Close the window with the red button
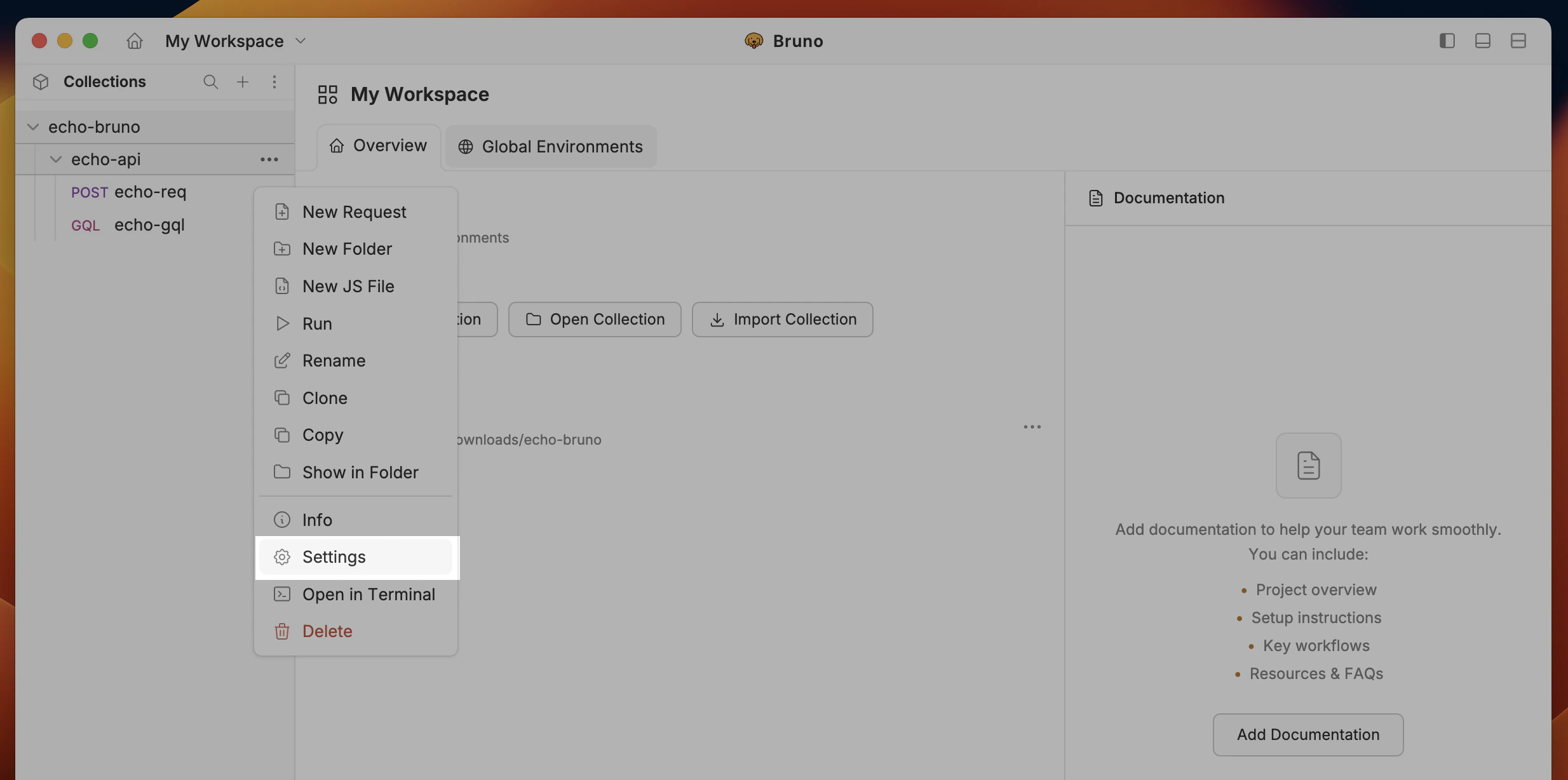Viewport: 1568px width, 780px height. 39,41
